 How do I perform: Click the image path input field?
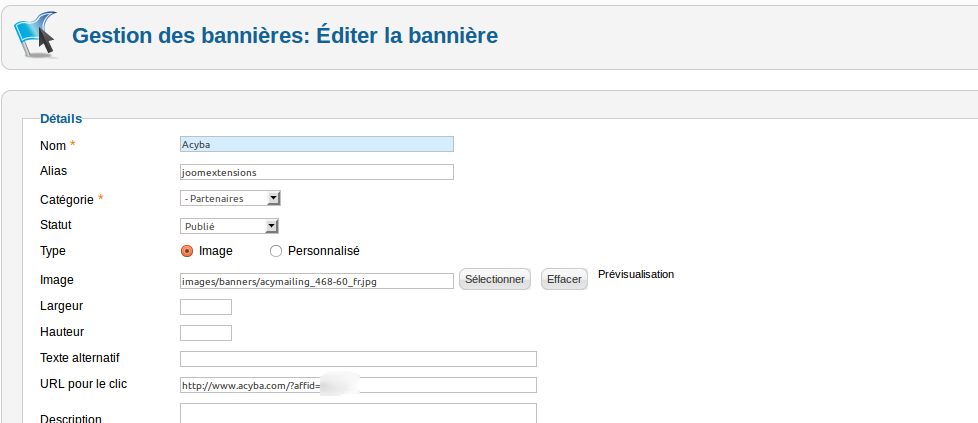point(316,281)
